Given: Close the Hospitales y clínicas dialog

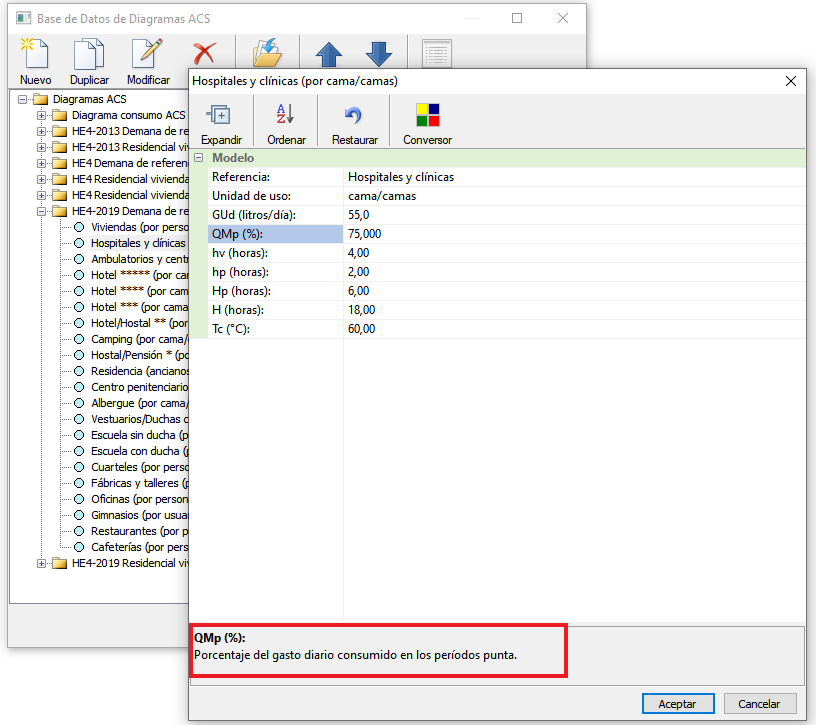Looking at the screenshot, I should (x=790, y=81).
